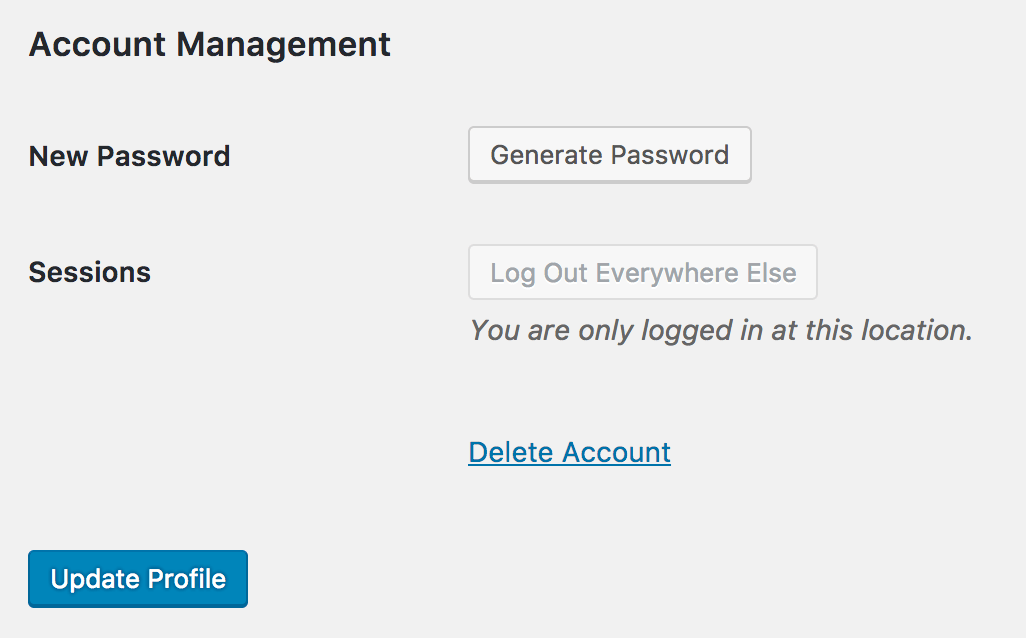Screen dimensions: 1026x638
Task: Click the word 'Profile' in Update Profile
Action: click(187, 579)
